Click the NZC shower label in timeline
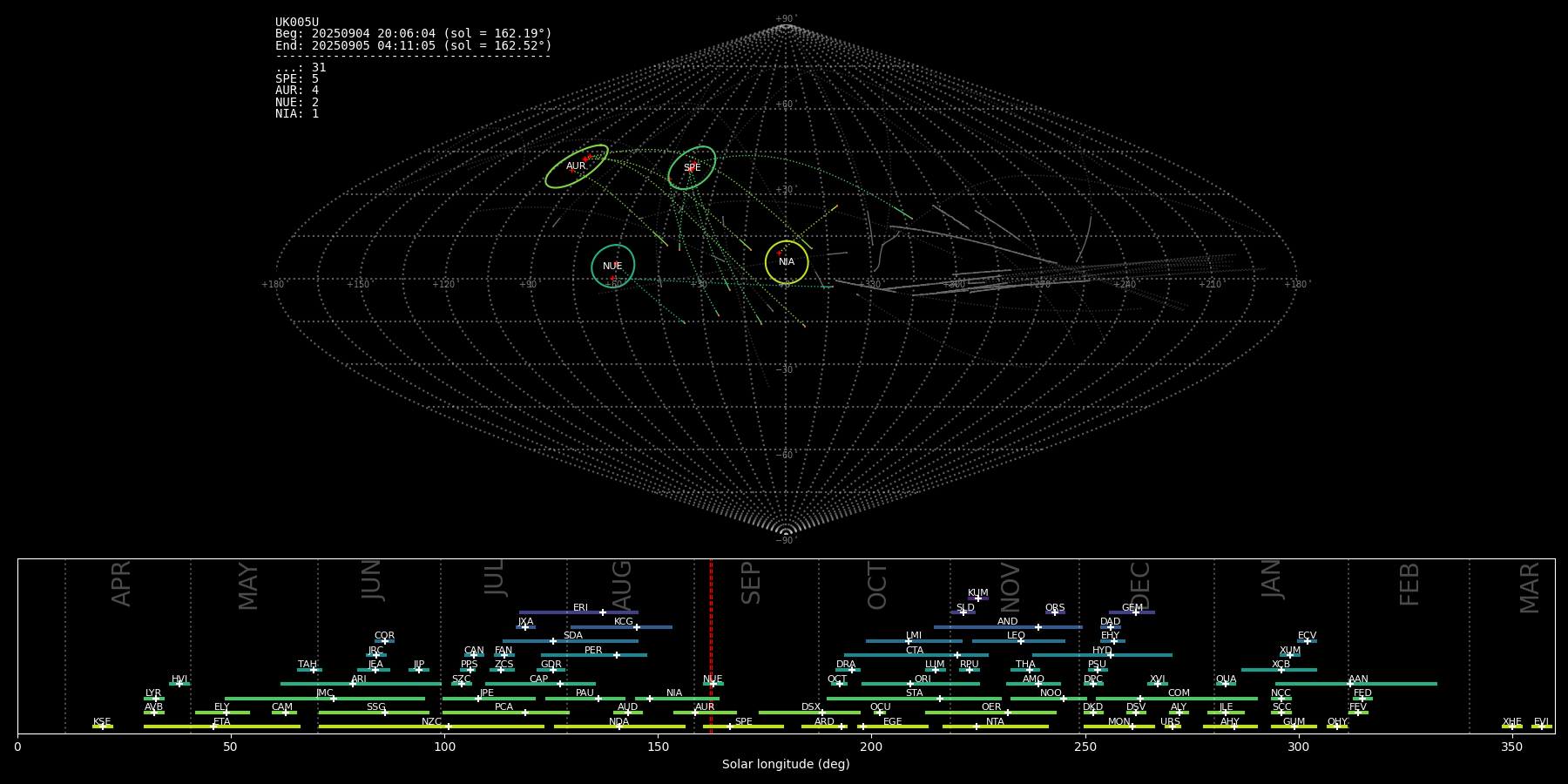1568x784 pixels. click(431, 722)
